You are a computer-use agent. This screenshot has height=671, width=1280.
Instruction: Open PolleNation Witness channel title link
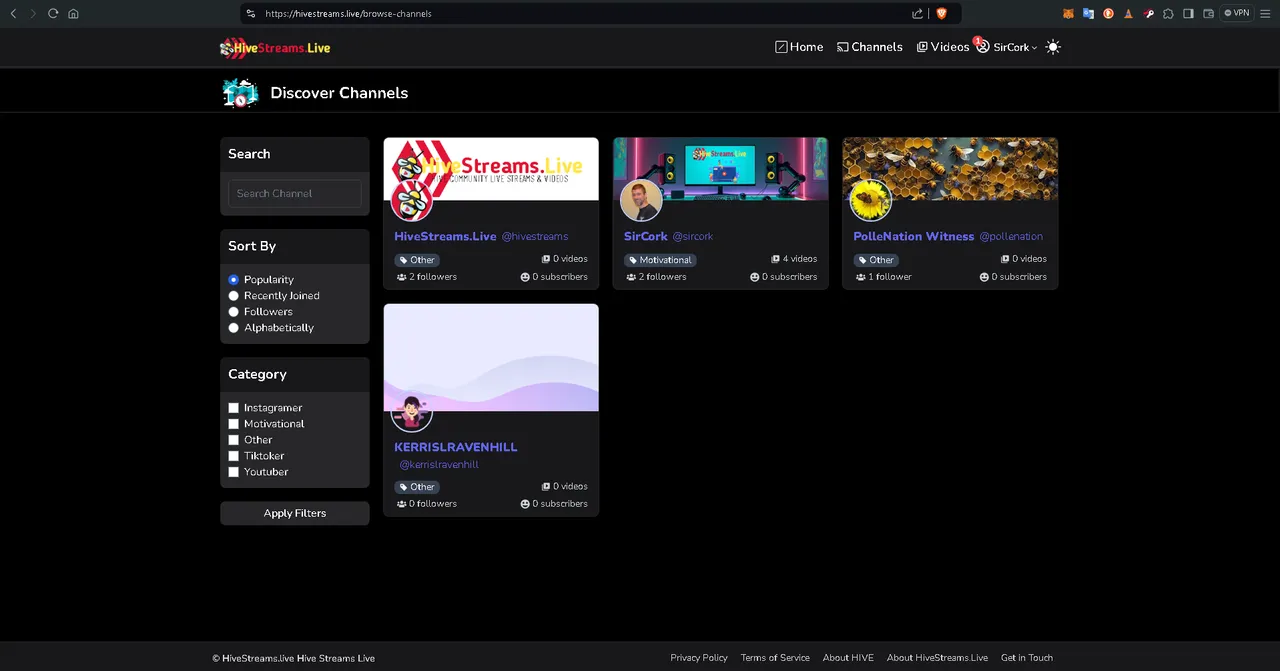tap(913, 237)
